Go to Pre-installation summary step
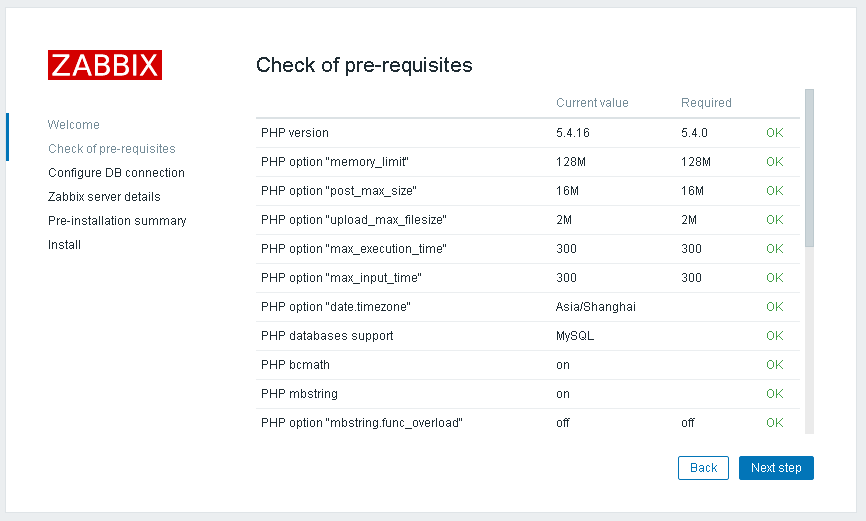 (x=117, y=221)
